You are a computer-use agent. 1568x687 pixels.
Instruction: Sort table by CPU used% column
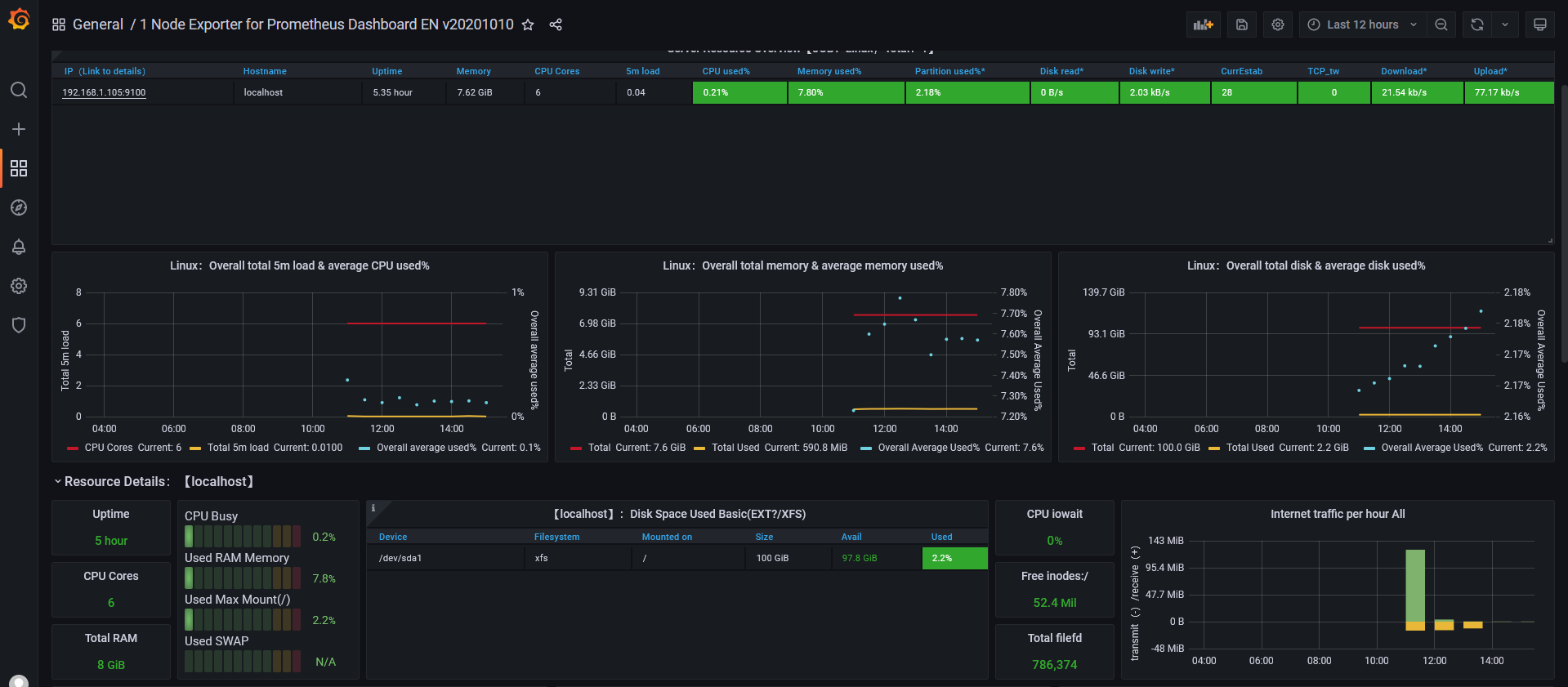pos(726,71)
